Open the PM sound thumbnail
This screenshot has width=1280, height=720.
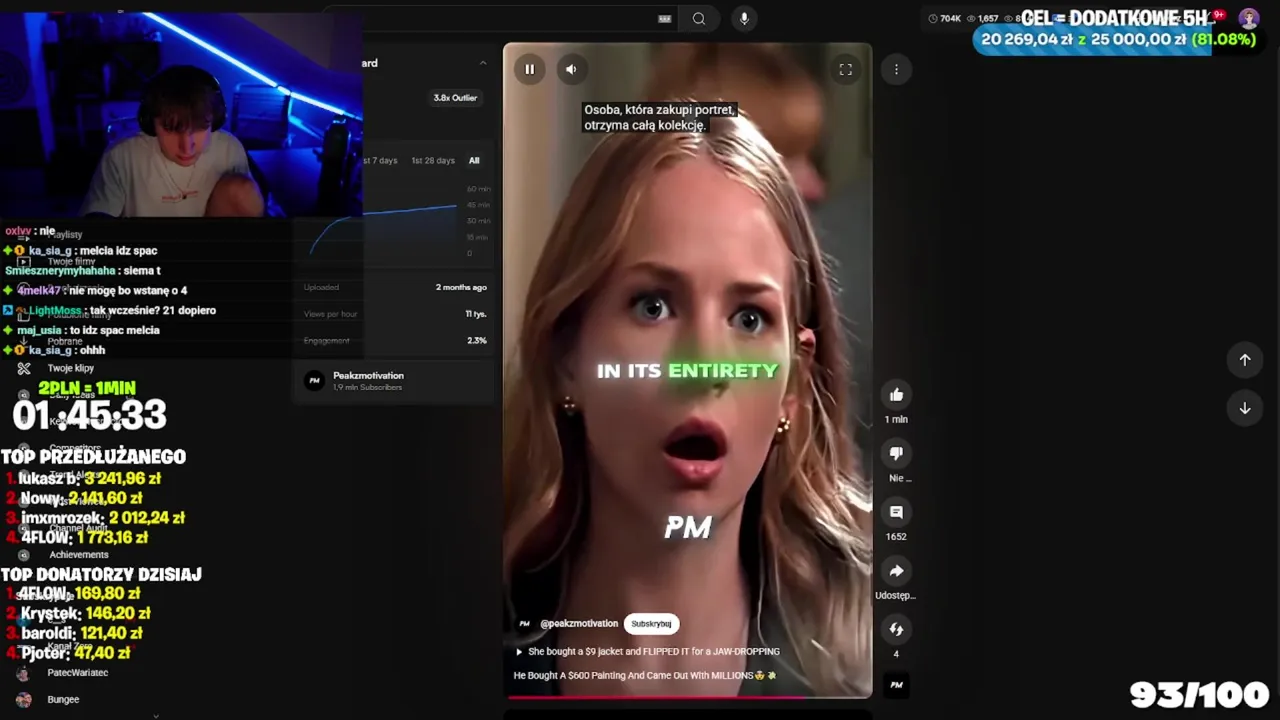point(896,685)
